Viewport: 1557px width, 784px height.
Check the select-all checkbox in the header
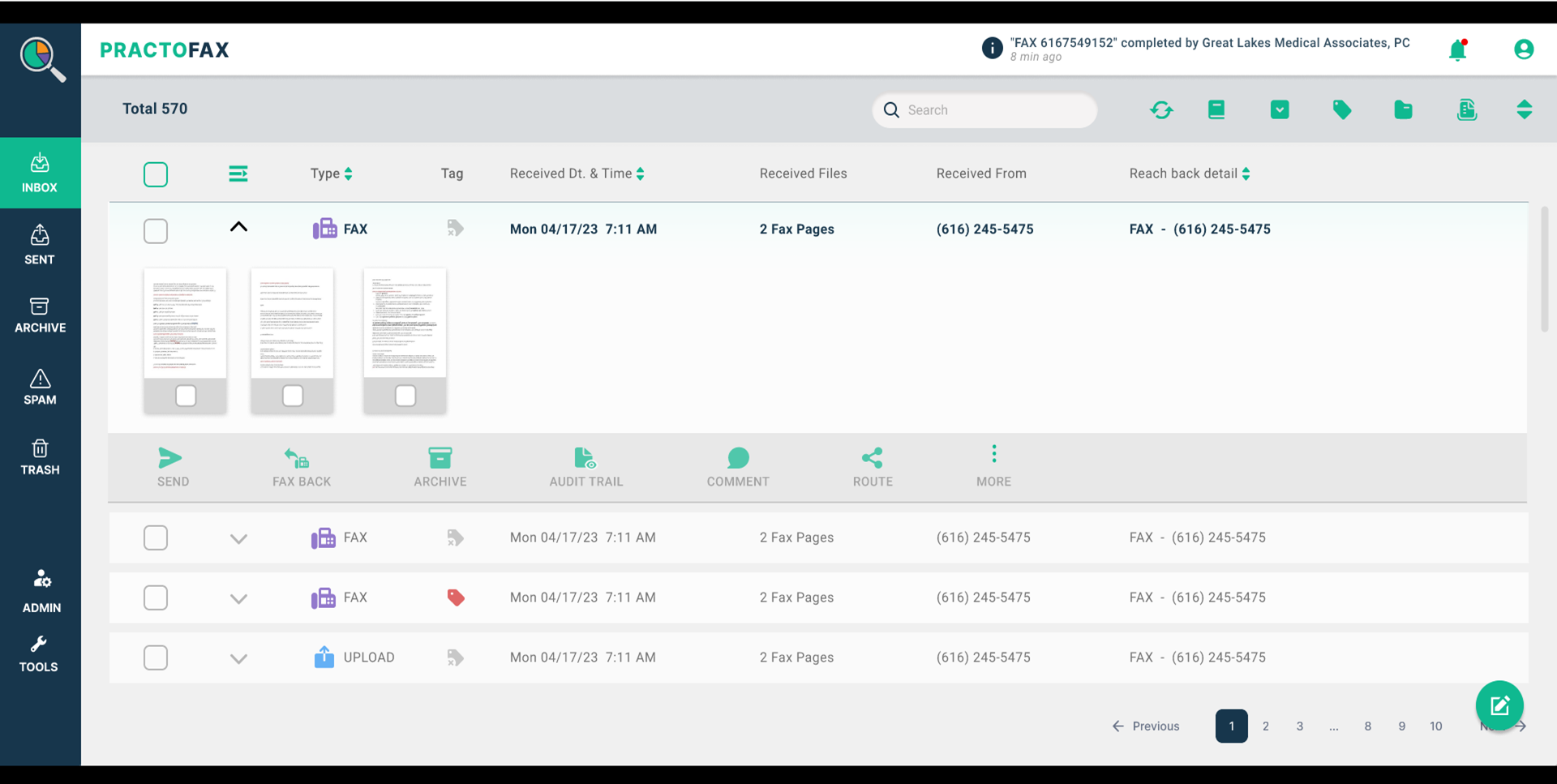pos(155,174)
